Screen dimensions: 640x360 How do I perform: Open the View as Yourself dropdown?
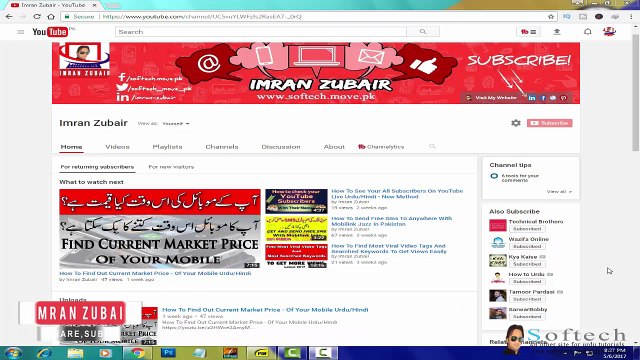click(x=176, y=123)
